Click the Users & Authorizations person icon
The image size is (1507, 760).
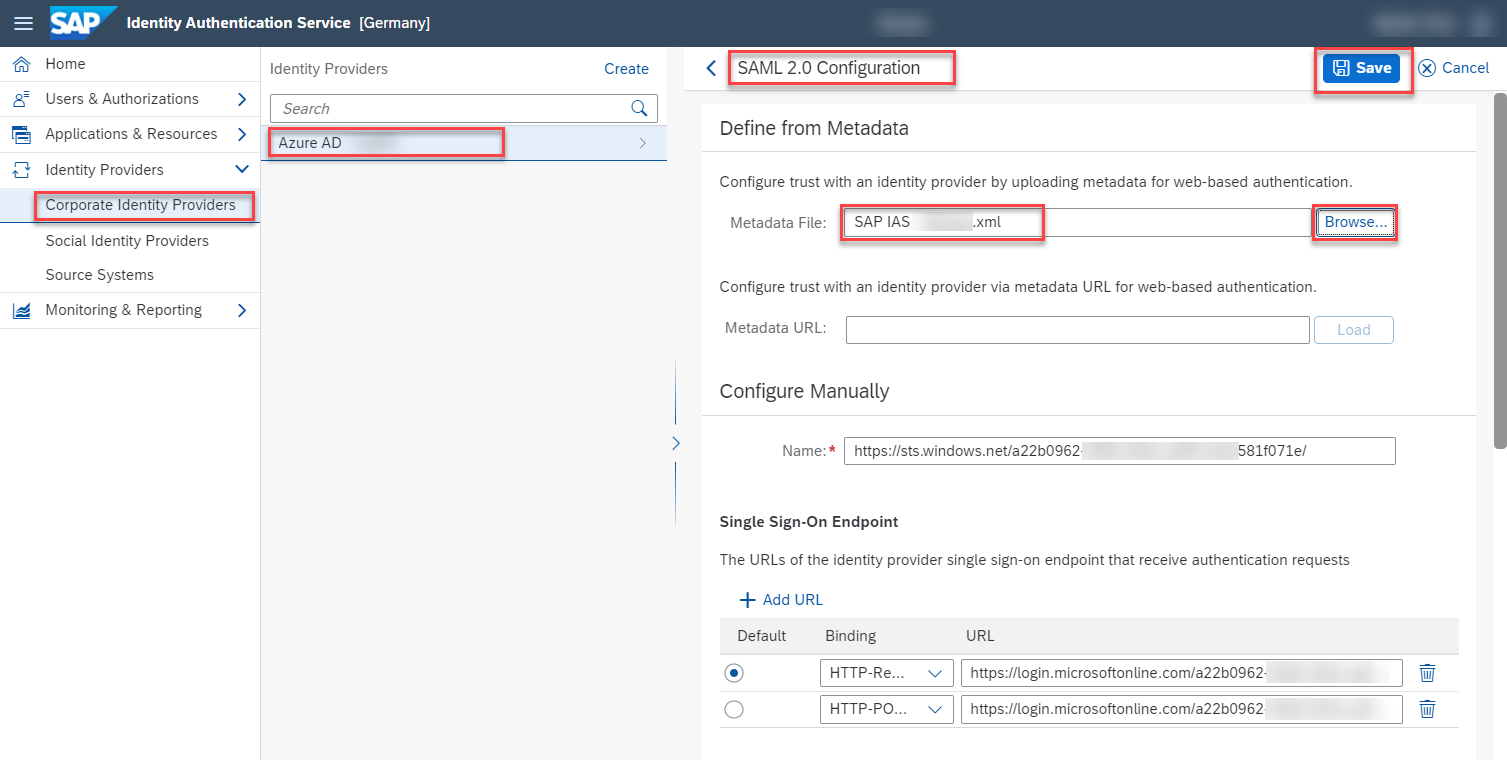[x=21, y=99]
